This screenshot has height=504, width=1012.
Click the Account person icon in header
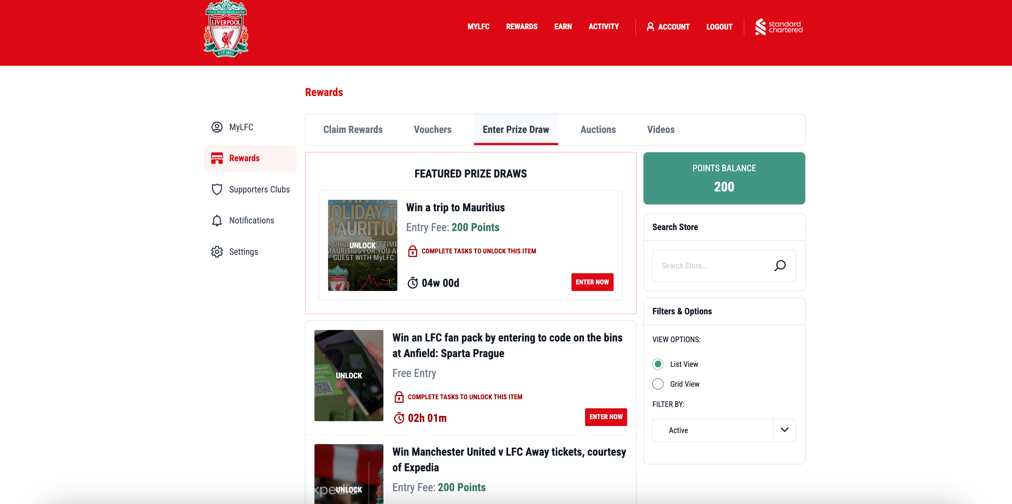pyautogui.click(x=651, y=26)
